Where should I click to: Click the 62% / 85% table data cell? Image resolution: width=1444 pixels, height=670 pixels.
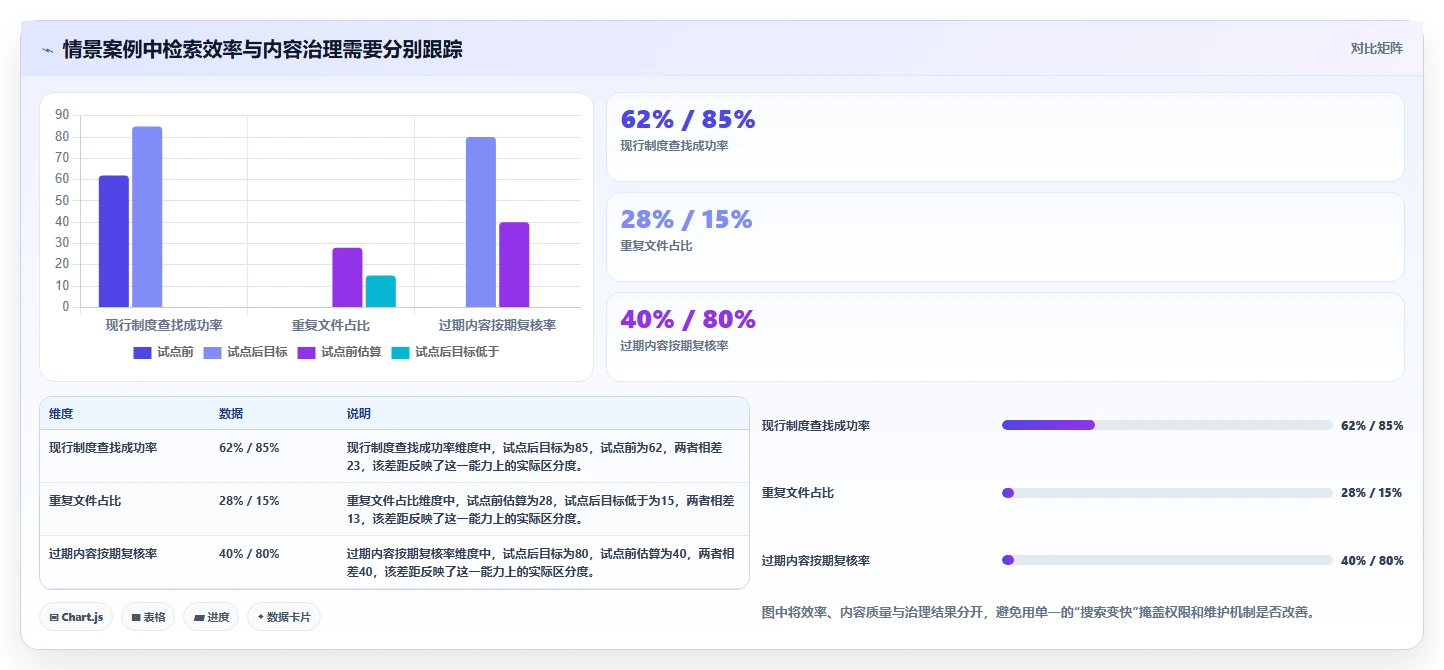(x=249, y=448)
